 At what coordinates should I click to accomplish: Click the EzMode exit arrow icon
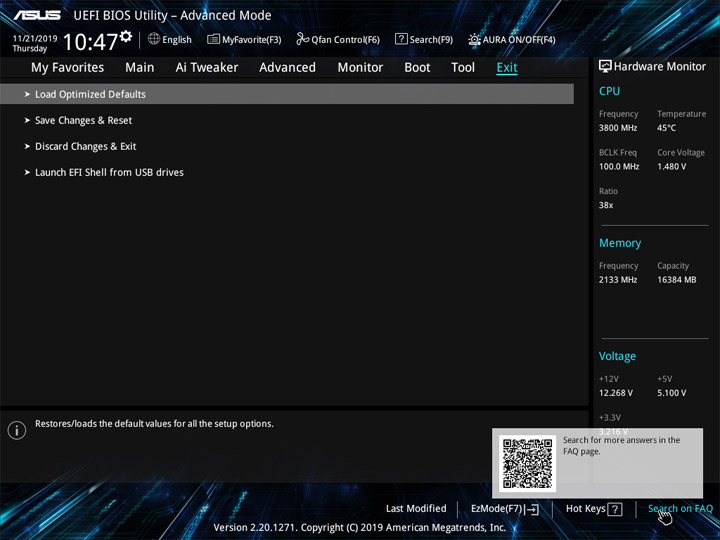(532, 509)
